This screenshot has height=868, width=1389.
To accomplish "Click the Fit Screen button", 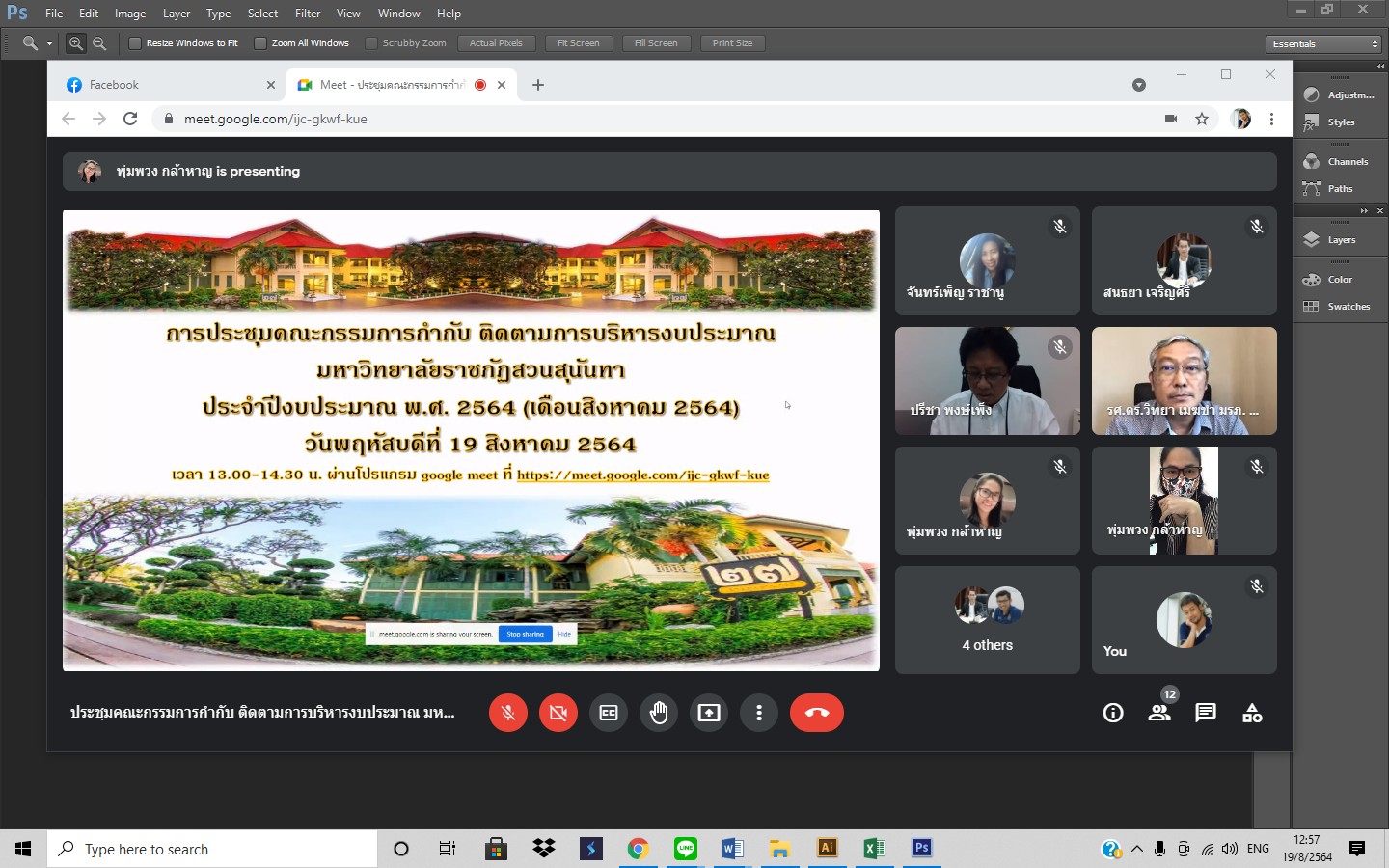I will (x=578, y=43).
